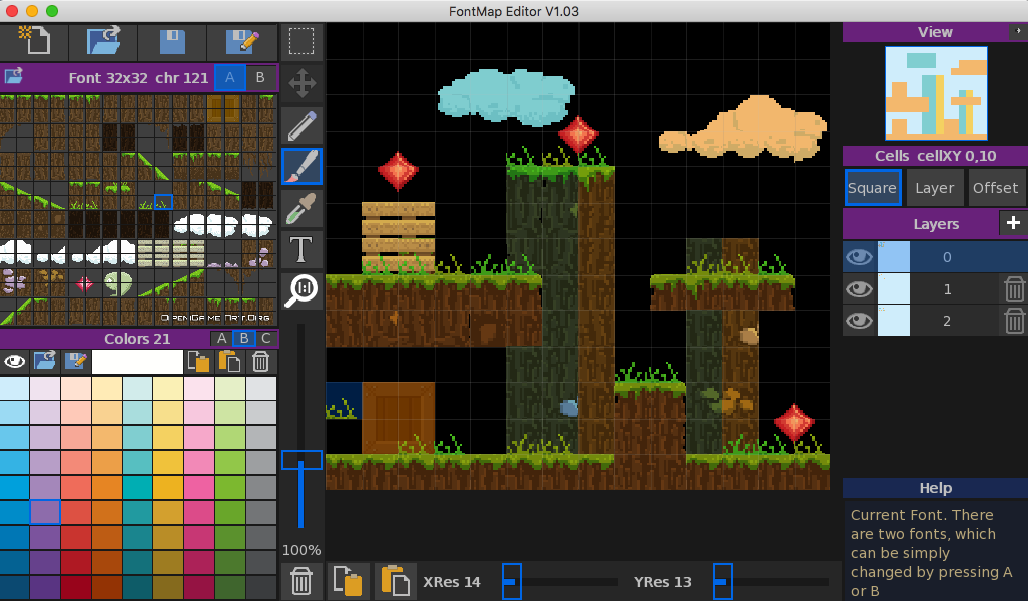Screen dimensions: 1028x601
Task: Select the move tool with arrows
Action: point(301,82)
